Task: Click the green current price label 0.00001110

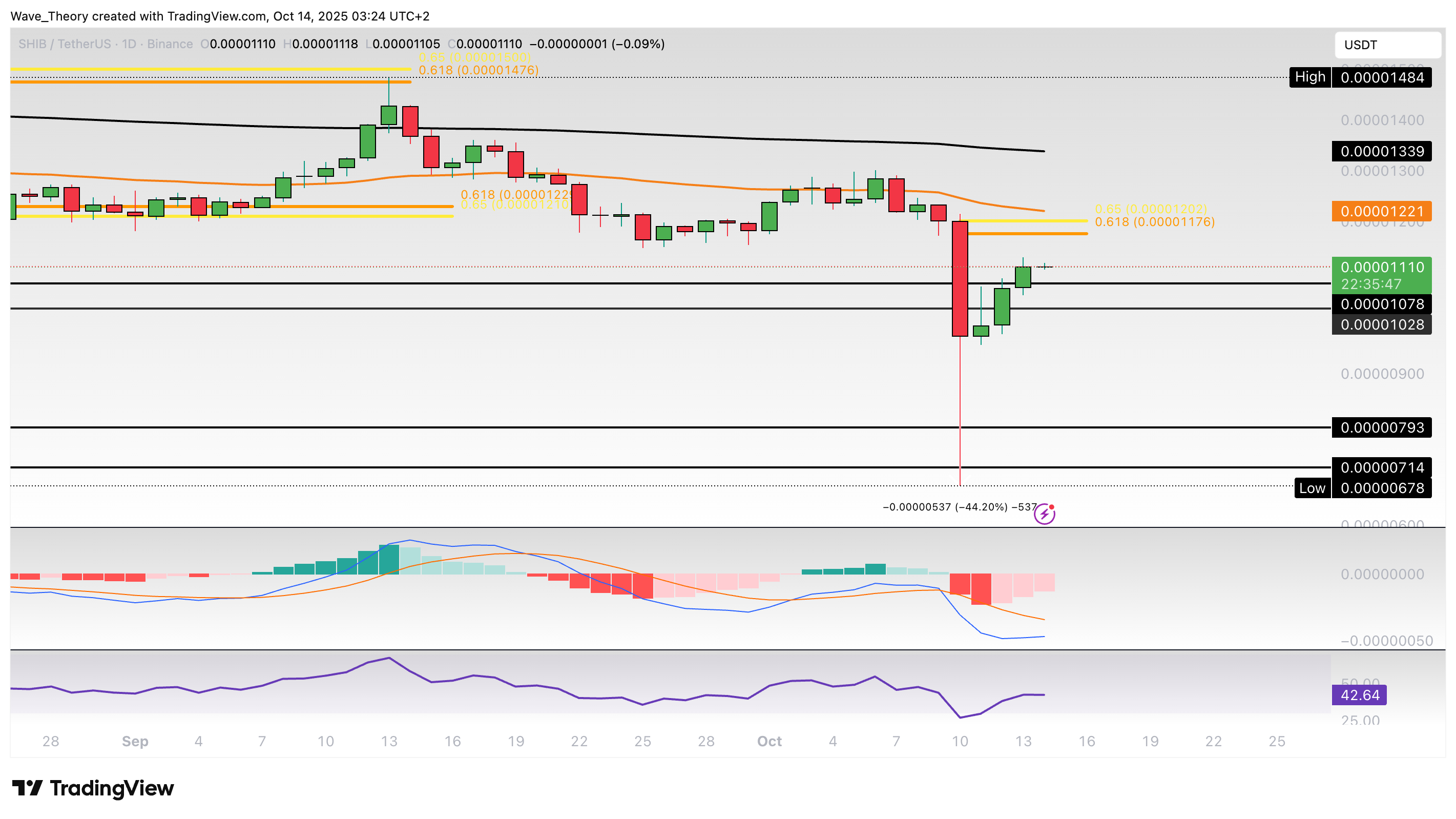Action: pyautogui.click(x=1381, y=268)
